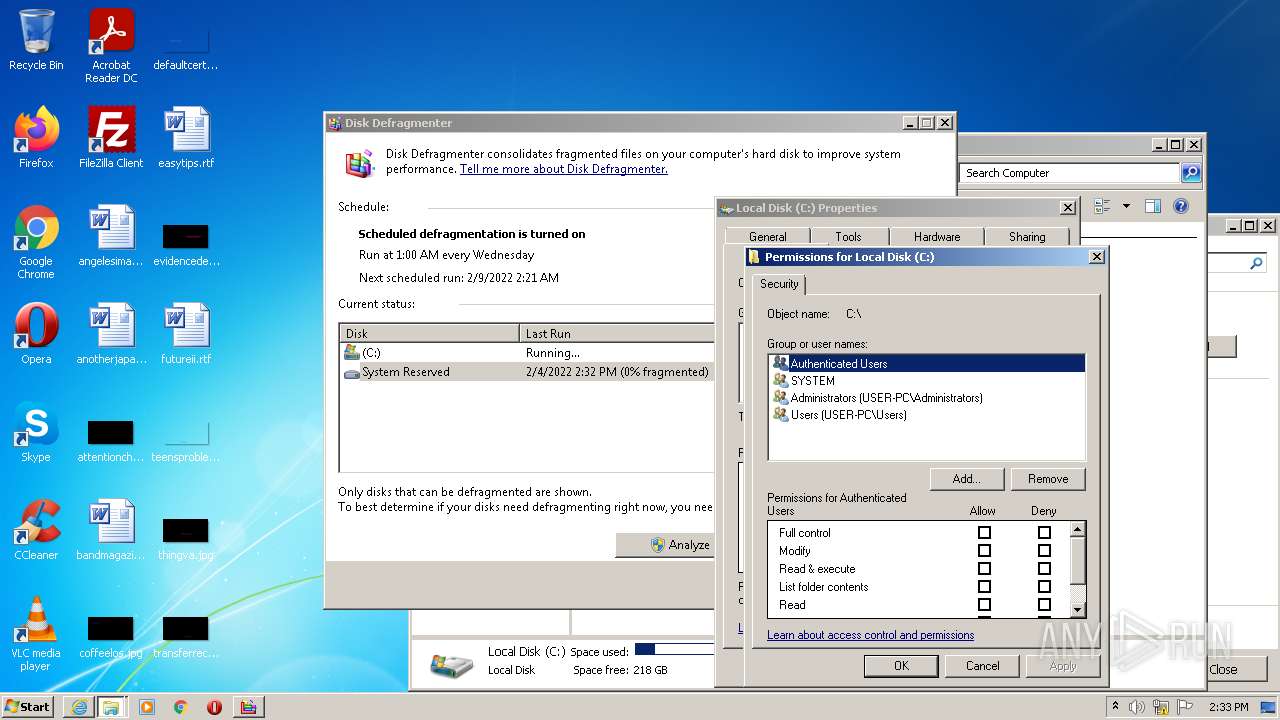Viewport: 1280px width, 720px height.
Task: Check Allow for Modify
Action: pyautogui.click(x=984, y=551)
